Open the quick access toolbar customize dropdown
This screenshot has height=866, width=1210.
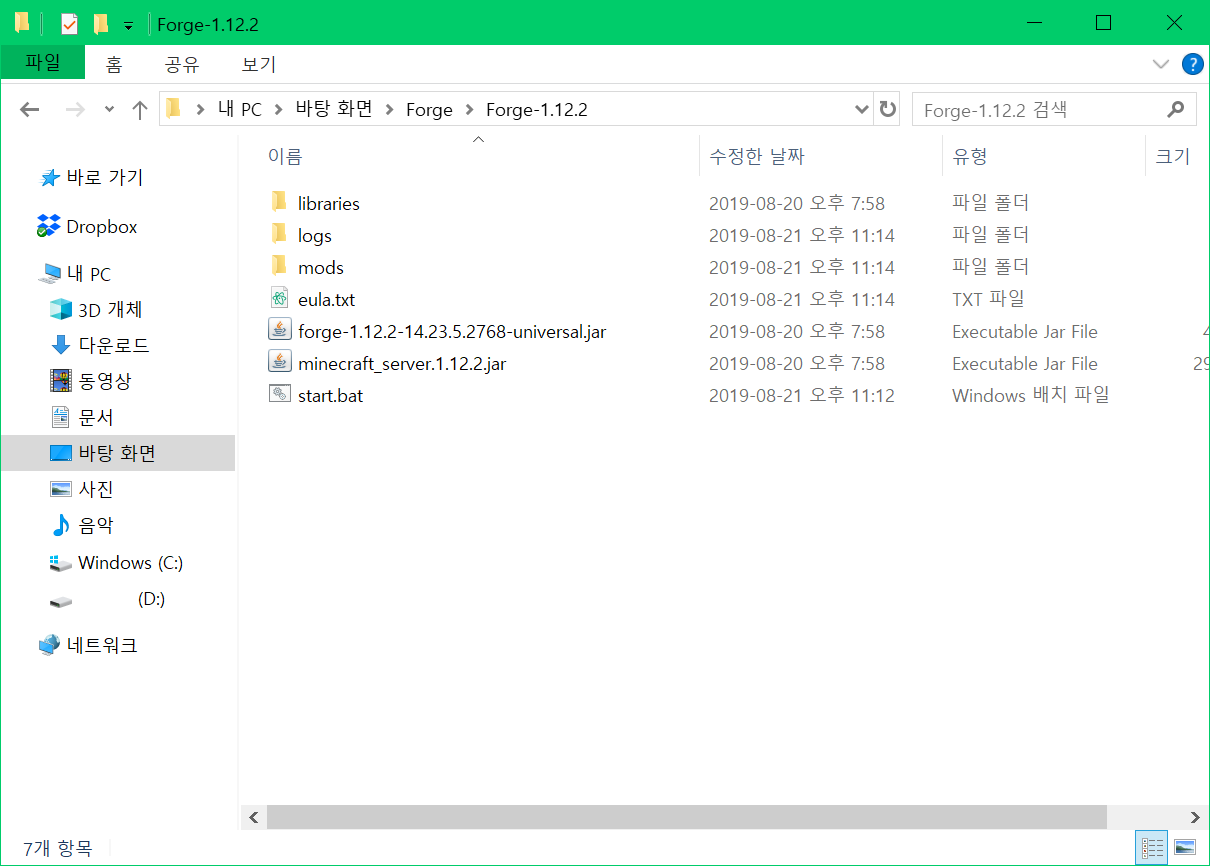(x=128, y=25)
